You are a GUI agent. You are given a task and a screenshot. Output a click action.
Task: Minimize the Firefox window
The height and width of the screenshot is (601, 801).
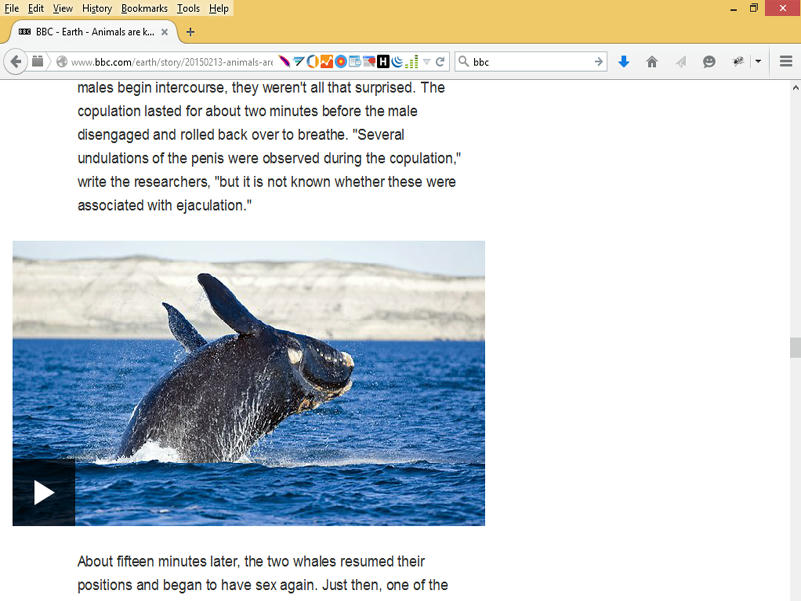(734, 9)
